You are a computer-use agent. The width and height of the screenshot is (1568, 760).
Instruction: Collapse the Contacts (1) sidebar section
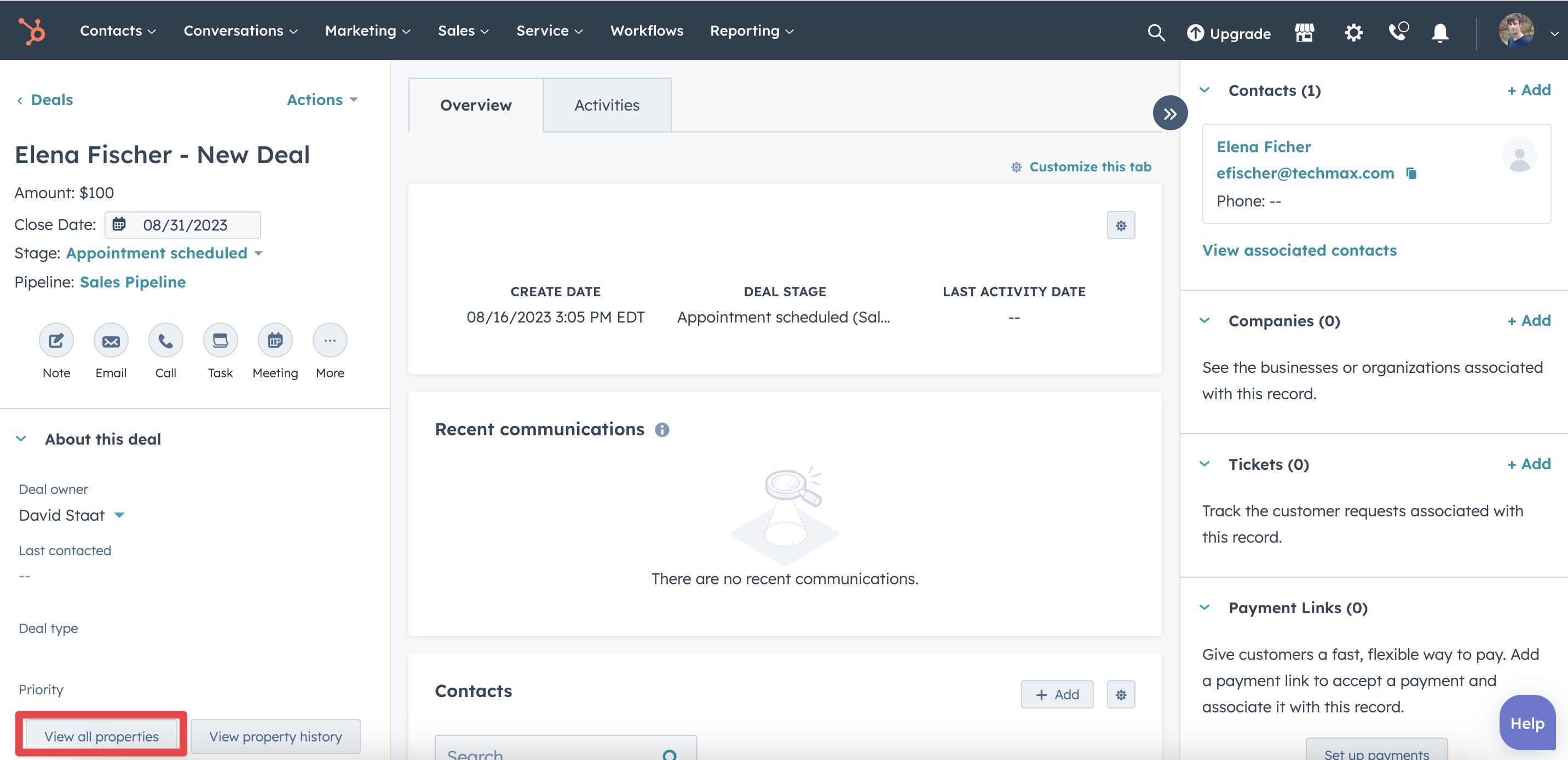tap(1204, 90)
